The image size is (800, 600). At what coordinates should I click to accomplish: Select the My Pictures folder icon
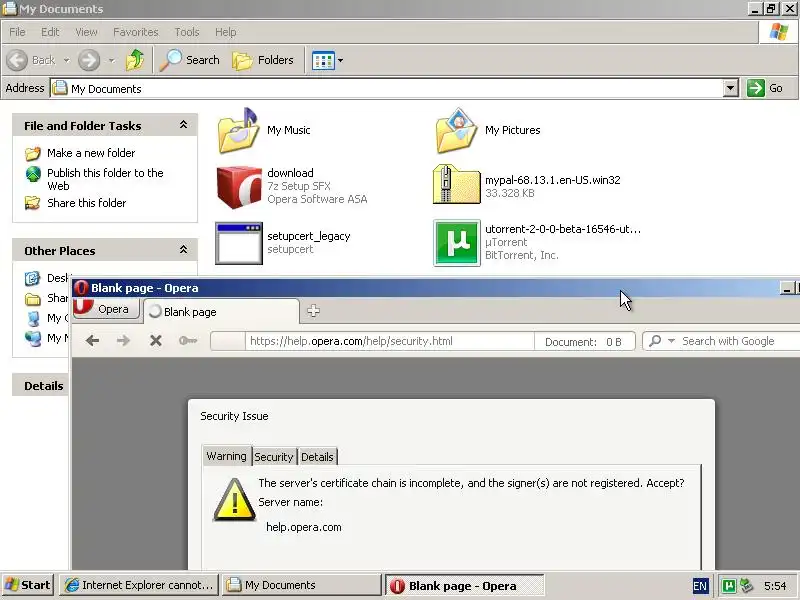pyautogui.click(x=457, y=131)
